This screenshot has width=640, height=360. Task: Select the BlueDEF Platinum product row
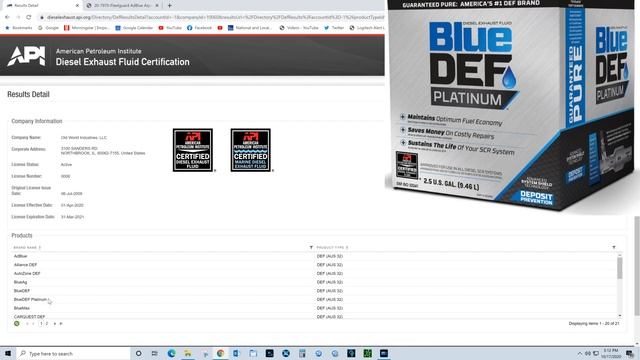pyautogui.click(x=314, y=299)
